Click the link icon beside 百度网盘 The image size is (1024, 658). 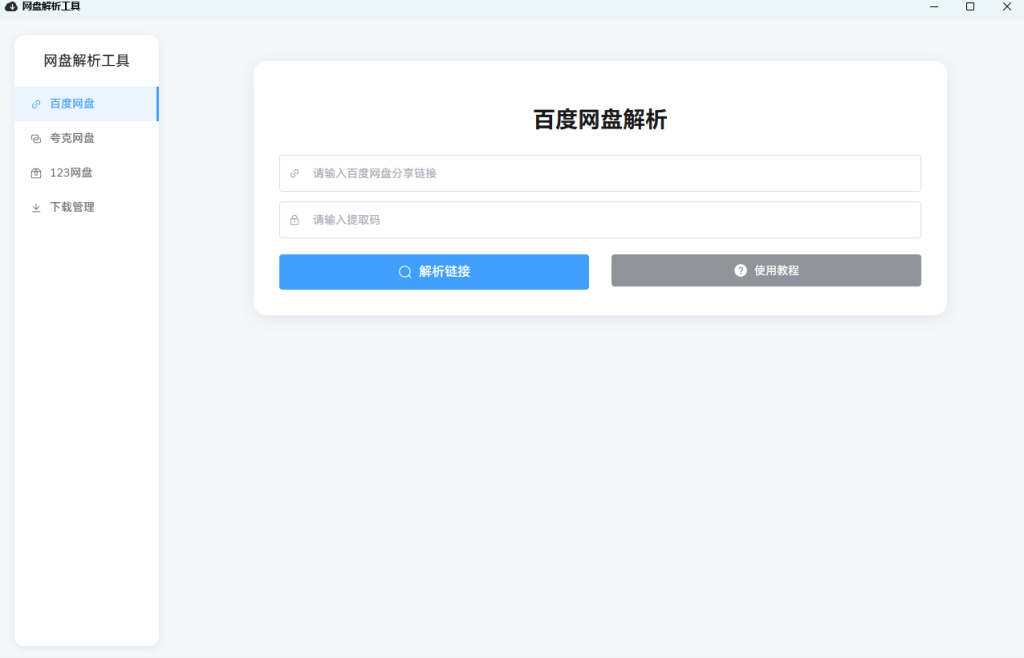tap(36, 104)
